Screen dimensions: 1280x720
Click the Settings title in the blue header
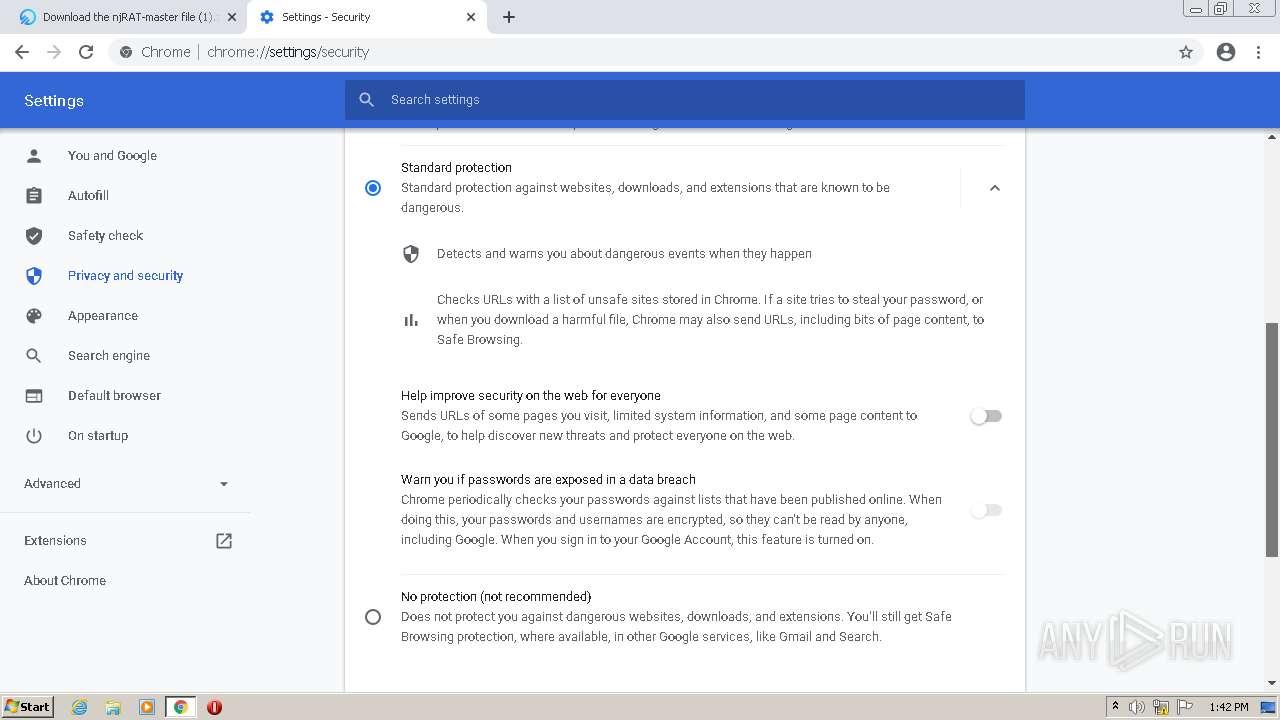point(54,100)
